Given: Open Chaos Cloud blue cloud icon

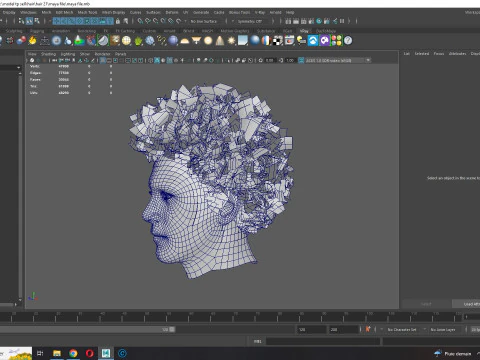Looking at the screenshot, I should 313,41.
